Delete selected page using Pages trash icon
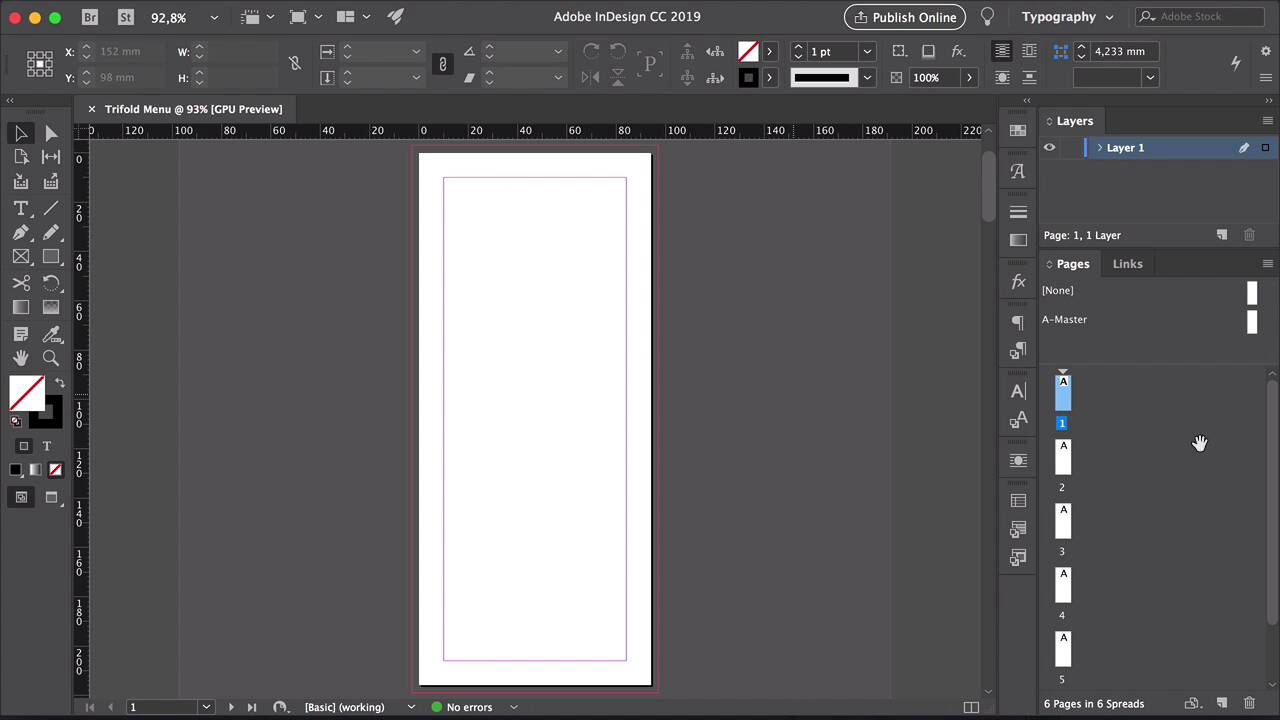 pyautogui.click(x=1249, y=704)
